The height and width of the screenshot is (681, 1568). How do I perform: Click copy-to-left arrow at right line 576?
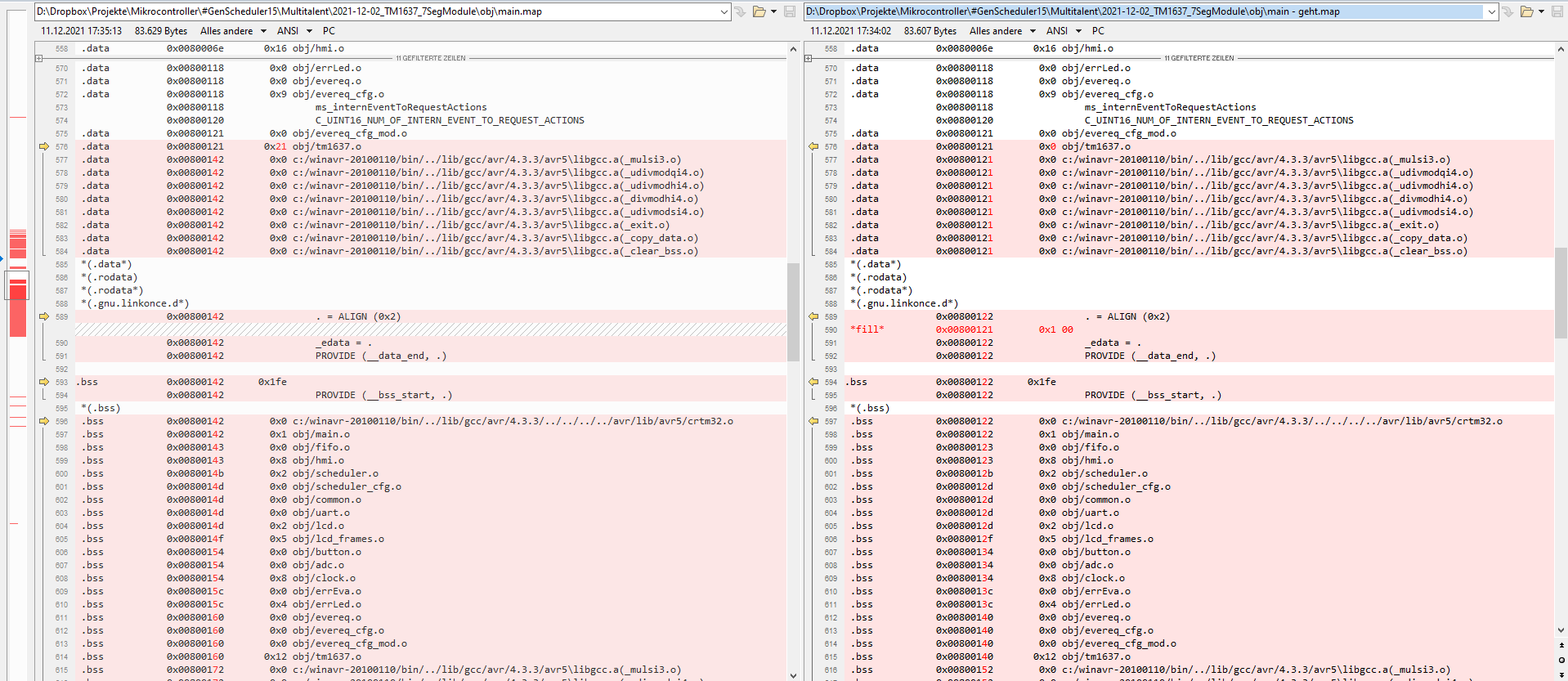coord(813,146)
